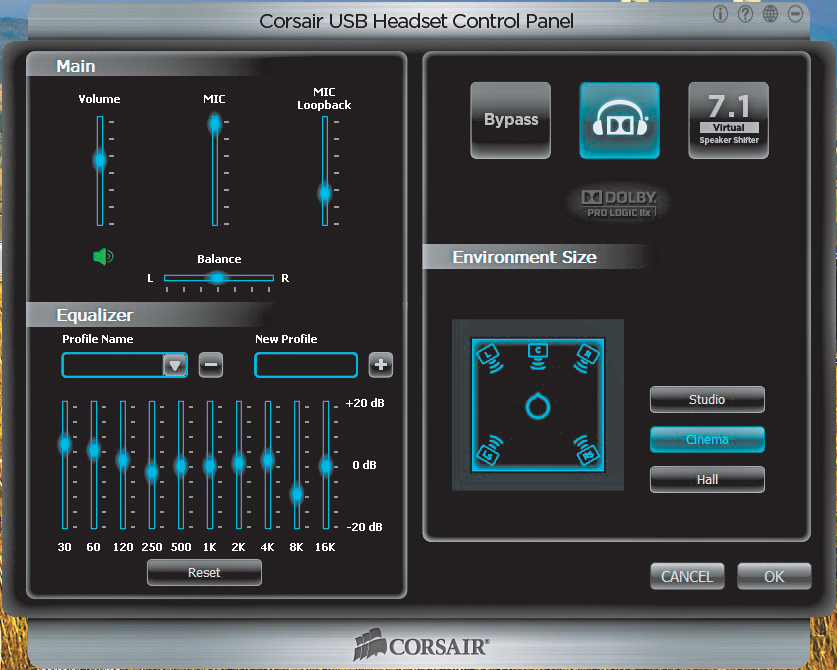The height and width of the screenshot is (670, 837).
Task: Open the help question mark icon
Action: tap(745, 14)
